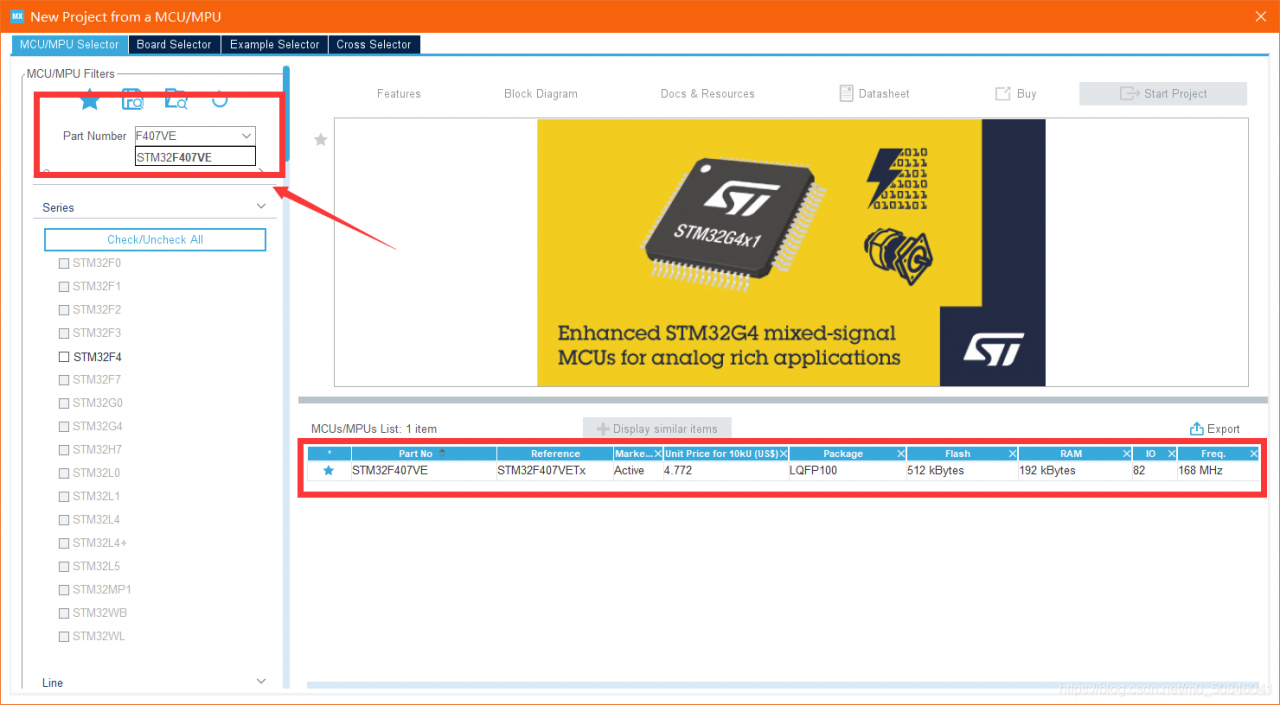Open the Datasheet document icon
This screenshot has height=705, width=1280.
tap(846, 93)
